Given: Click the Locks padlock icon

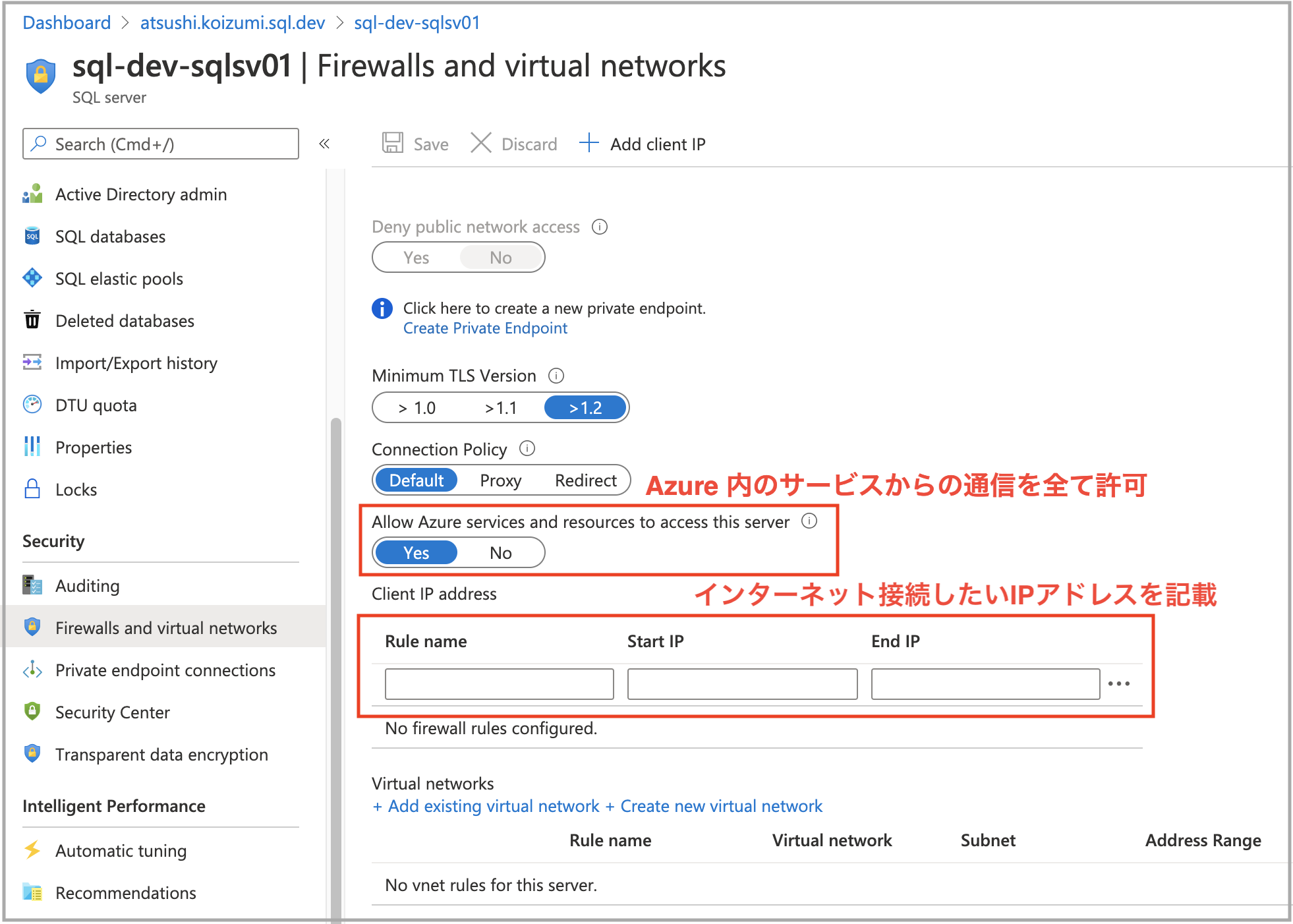Looking at the screenshot, I should pyautogui.click(x=32, y=489).
